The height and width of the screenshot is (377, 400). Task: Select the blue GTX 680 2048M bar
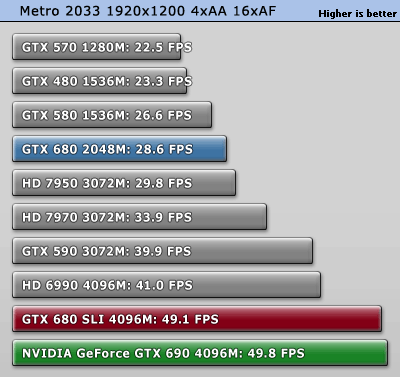120,149
